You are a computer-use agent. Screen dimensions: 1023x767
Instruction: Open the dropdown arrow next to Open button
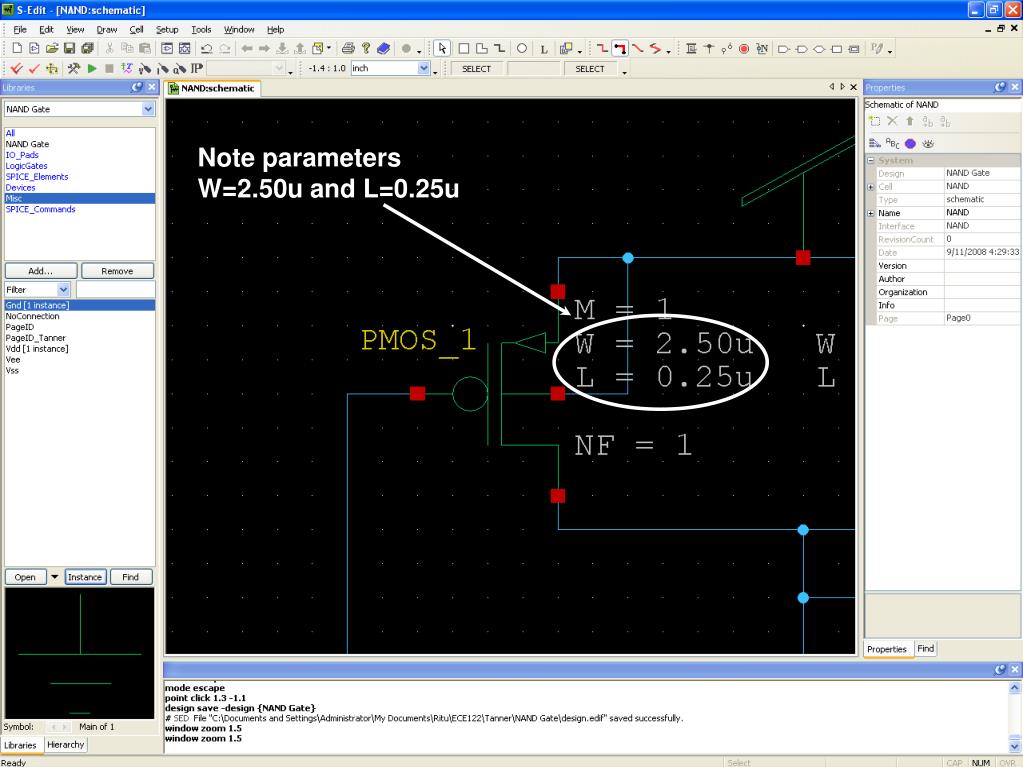tap(55, 577)
